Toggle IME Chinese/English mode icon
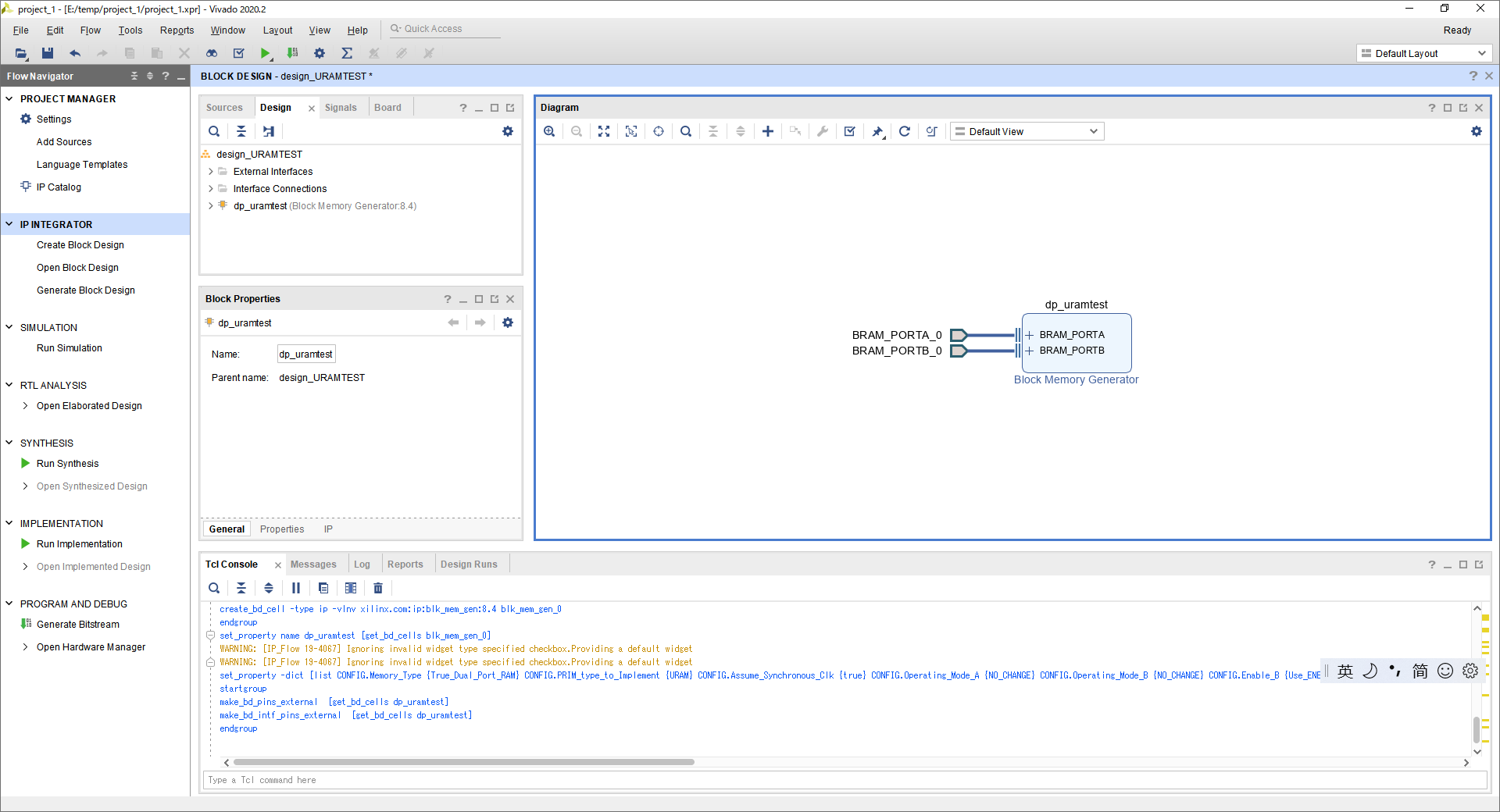1500x812 pixels. pos(1345,671)
